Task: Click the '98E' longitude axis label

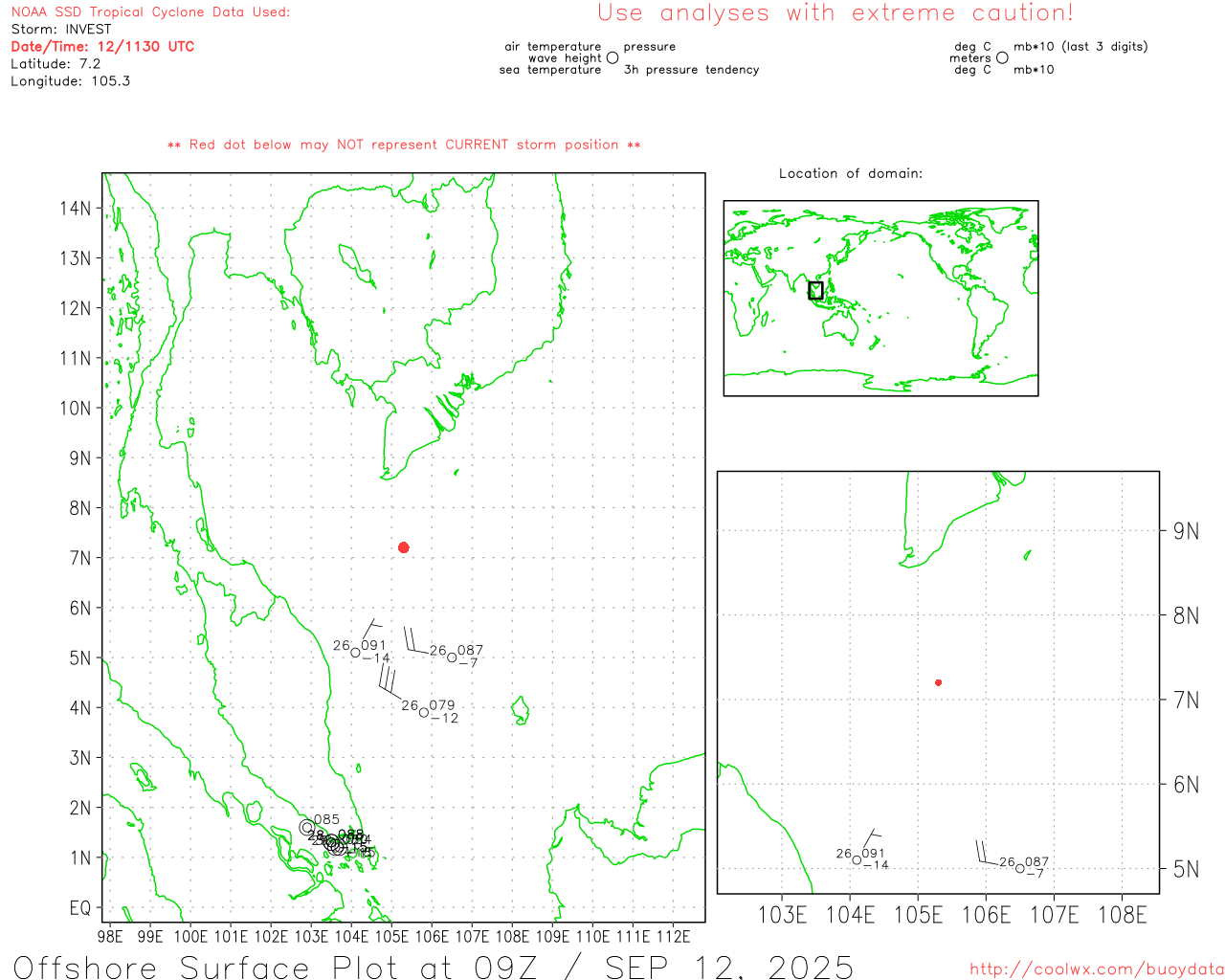Action: point(110,936)
